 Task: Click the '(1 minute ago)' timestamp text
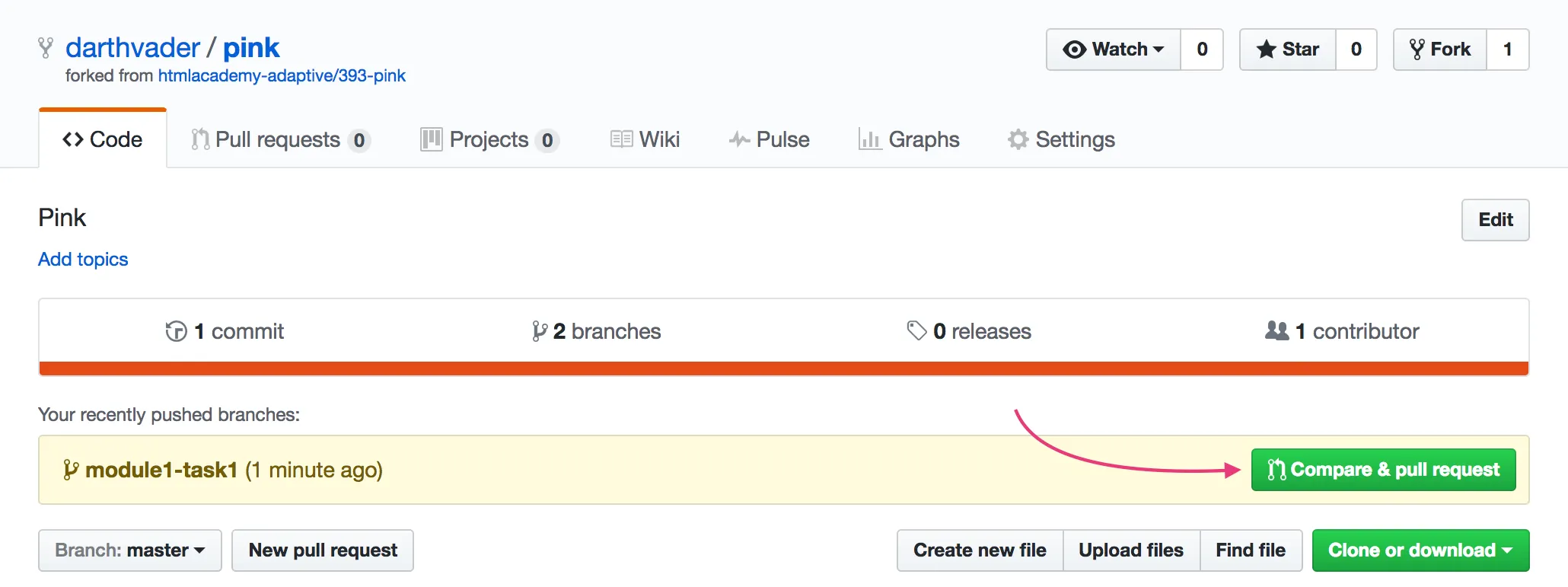(314, 470)
